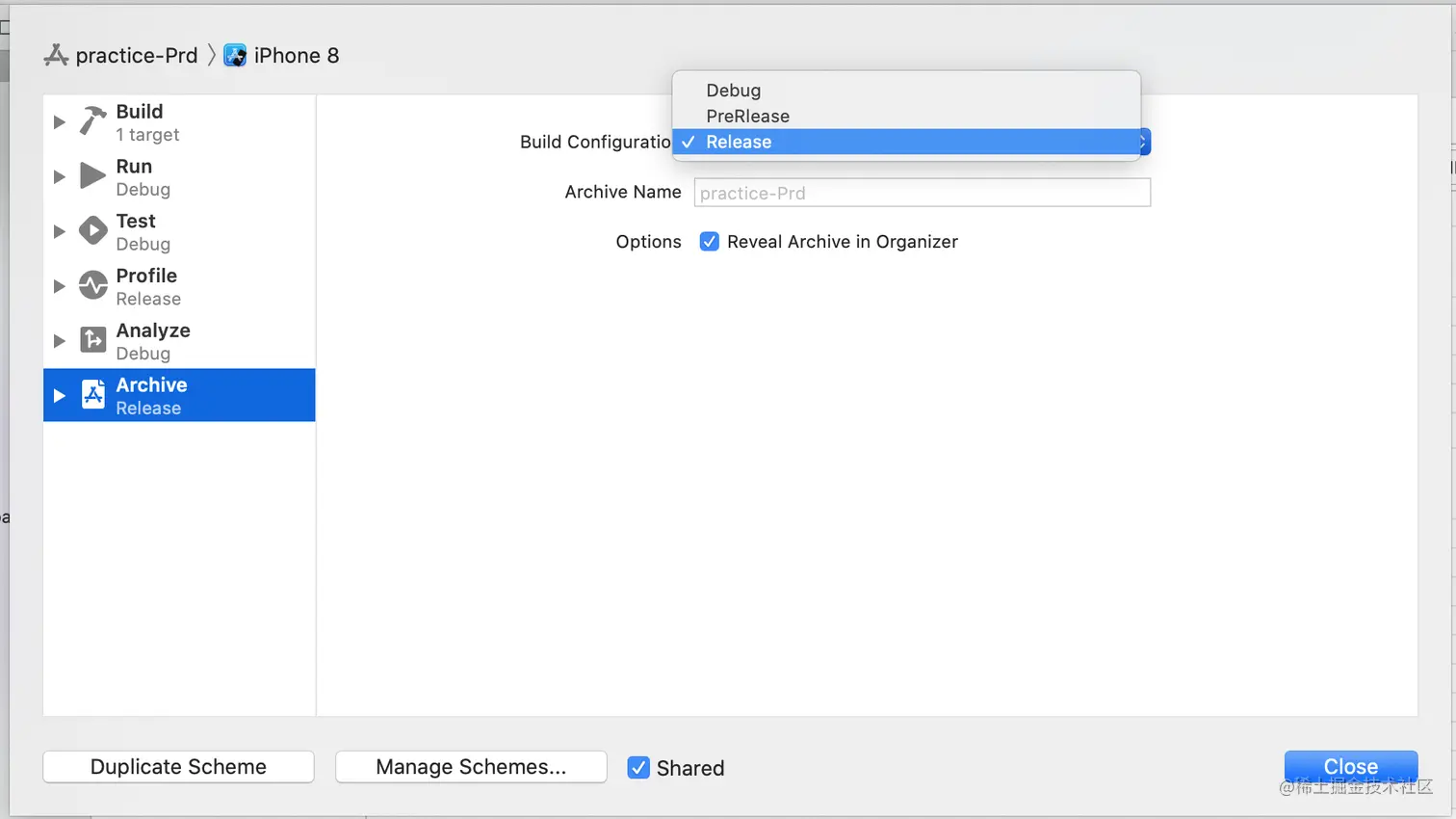Uncheck Reveal Archive in Organizer
Viewport: 1456px width, 819px height.
pyautogui.click(x=710, y=242)
